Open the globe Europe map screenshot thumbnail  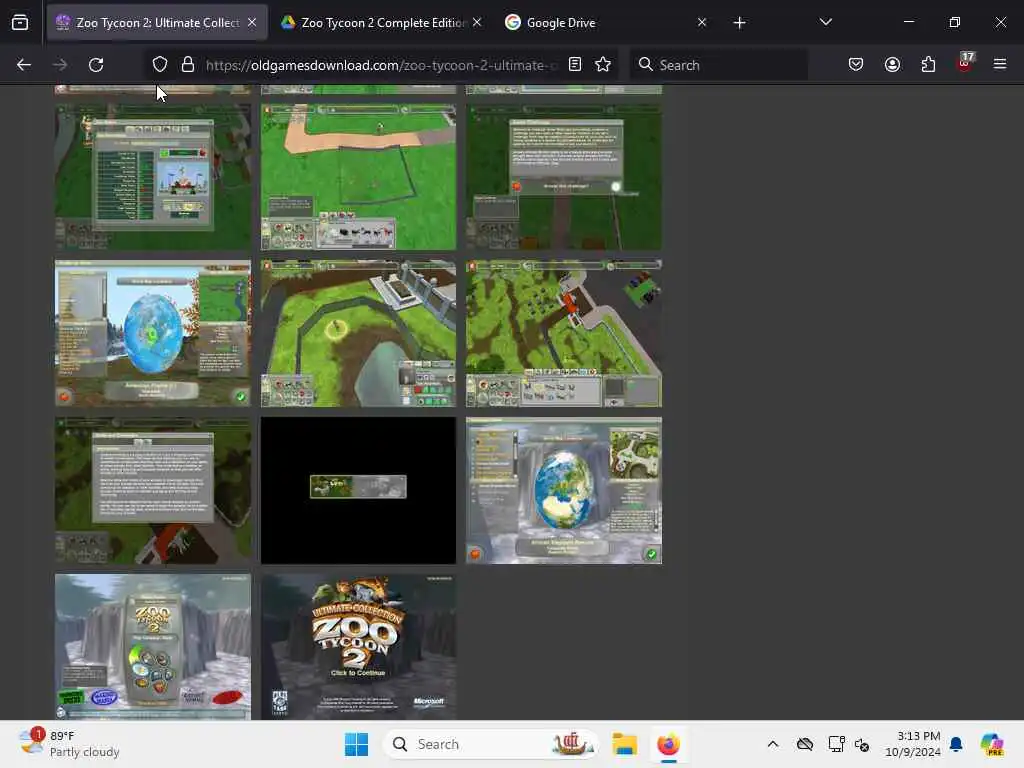564,490
